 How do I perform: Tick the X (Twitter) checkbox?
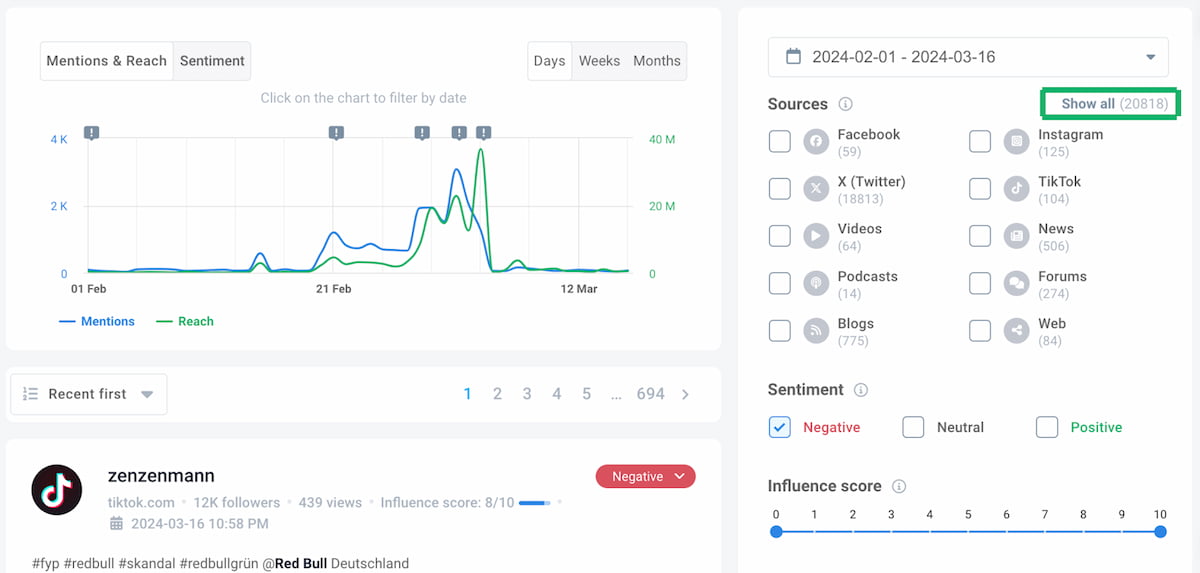(x=780, y=189)
